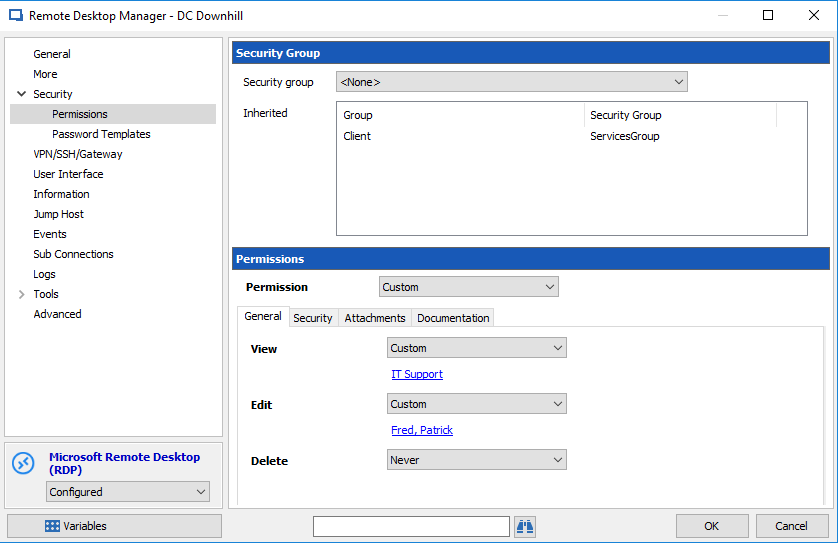
Task: Click the binoculars search icon
Action: point(524,526)
